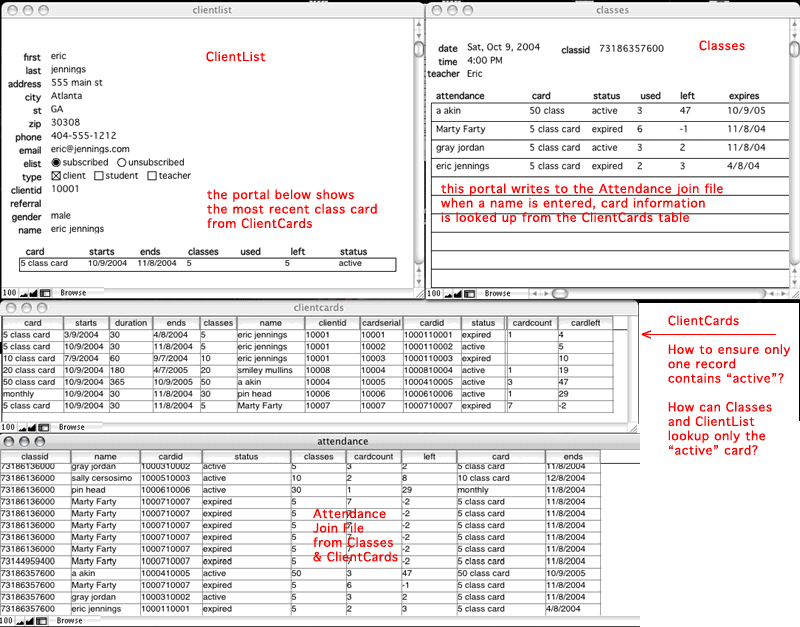The width and height of the screenshot is (800, 627).
Task: Click the zip field 30308
Action: (65, 122)
